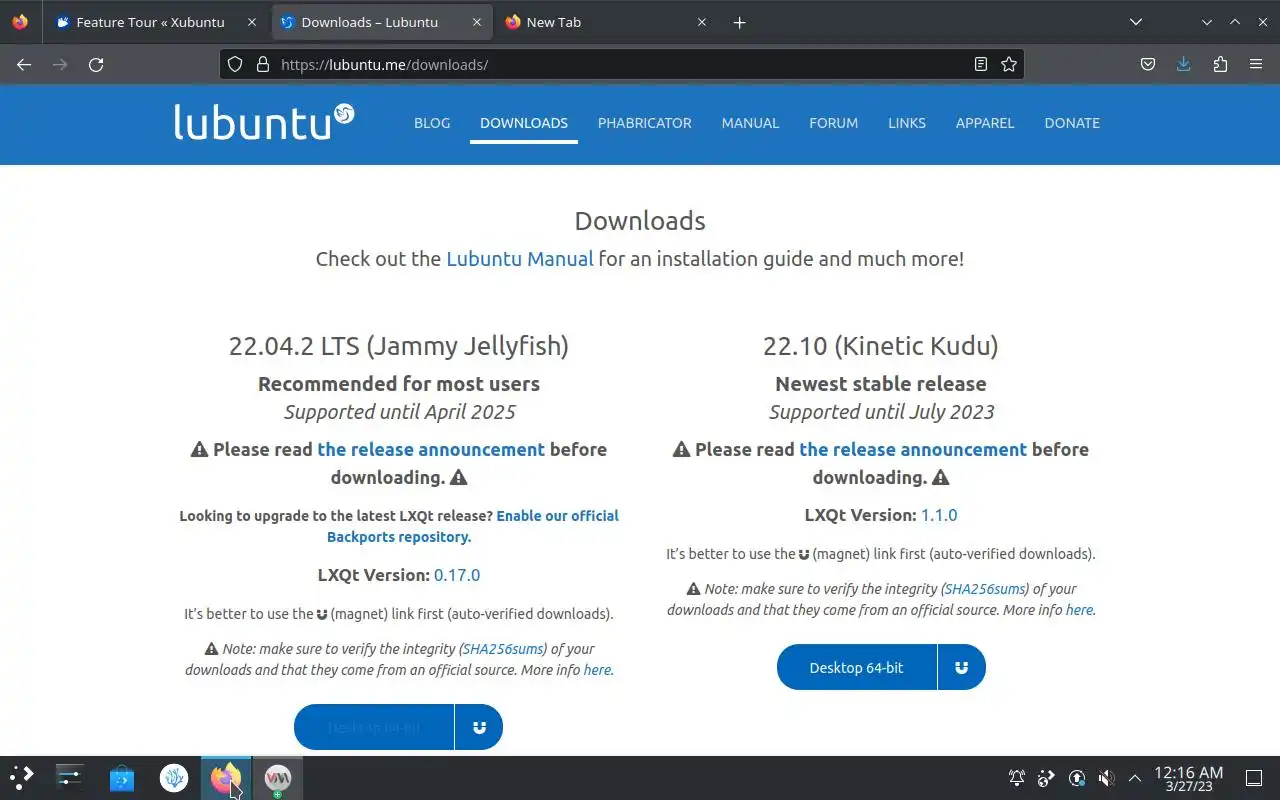This screenshot has height=800, width=1280.
Task: Open the VM manager in taskbar
Action: click(278, 777)
